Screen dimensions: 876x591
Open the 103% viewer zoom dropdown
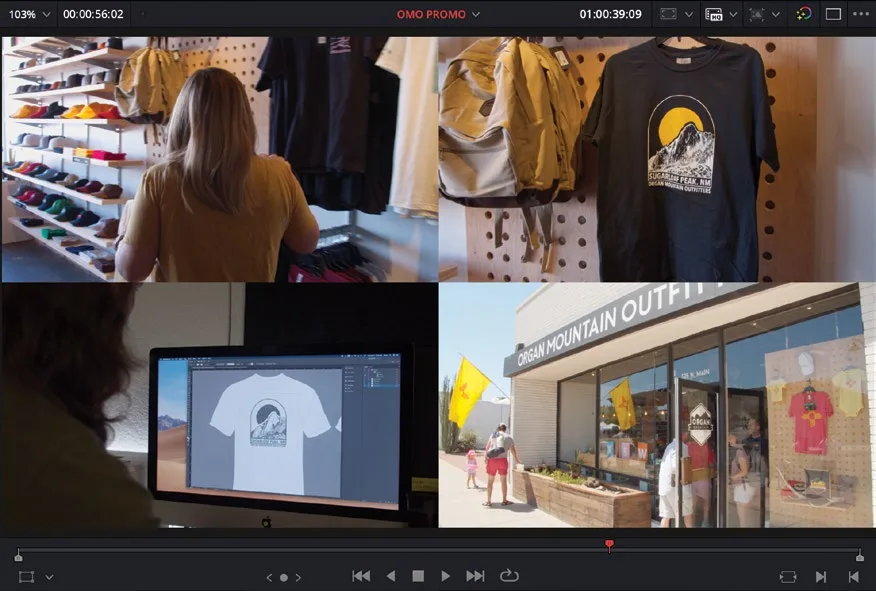29,14
